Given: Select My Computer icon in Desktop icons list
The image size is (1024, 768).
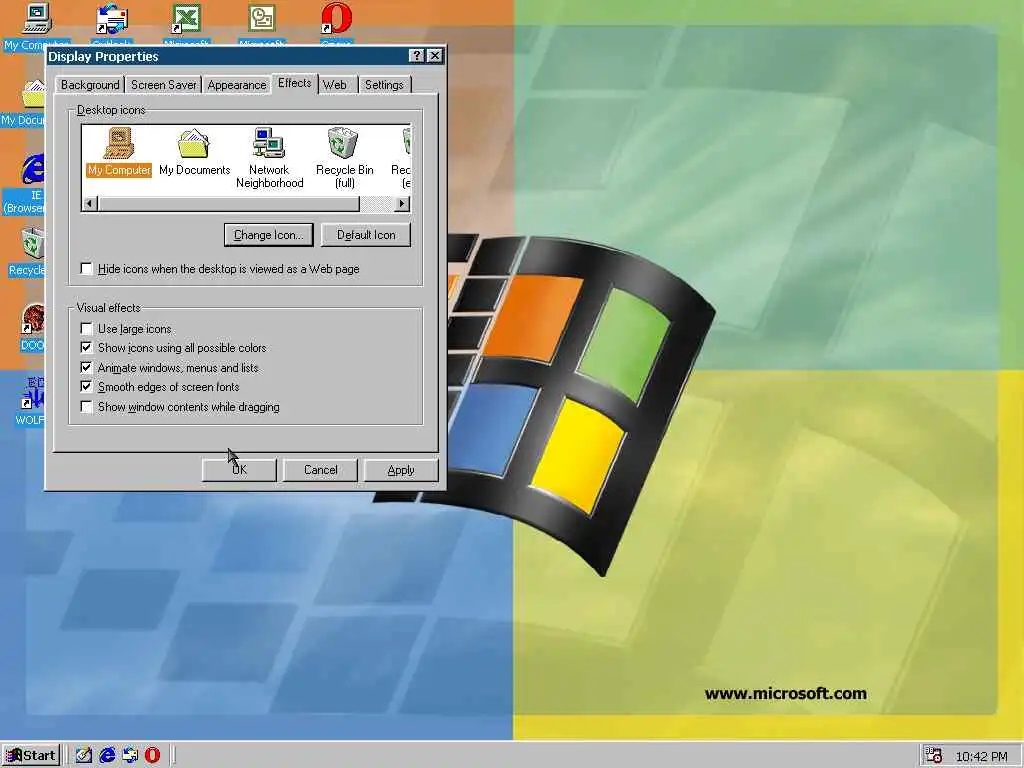Looking at the screenshot, I should 119,152.
